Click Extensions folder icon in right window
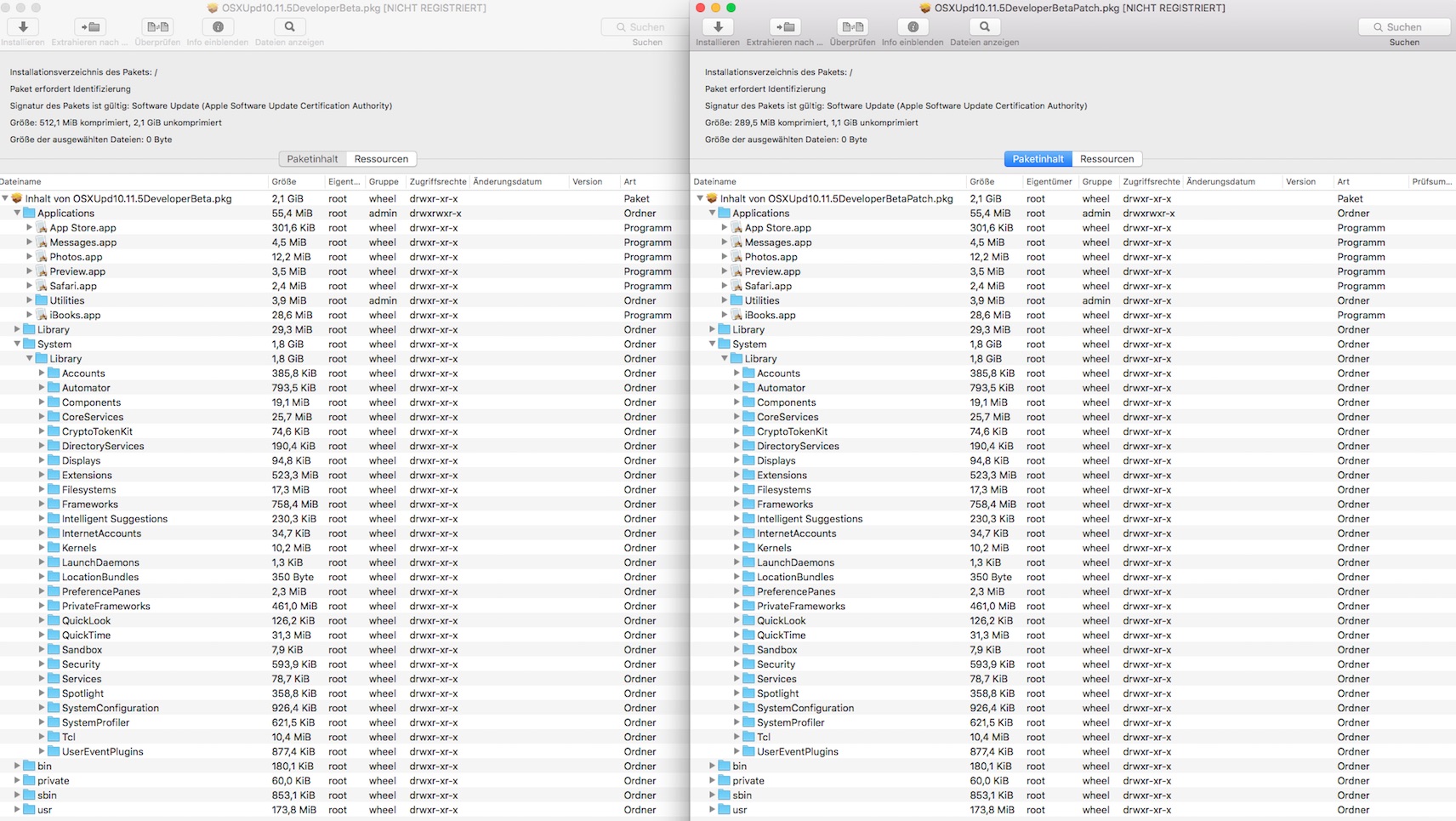1456x821 pixels. (x=749, y=475)
